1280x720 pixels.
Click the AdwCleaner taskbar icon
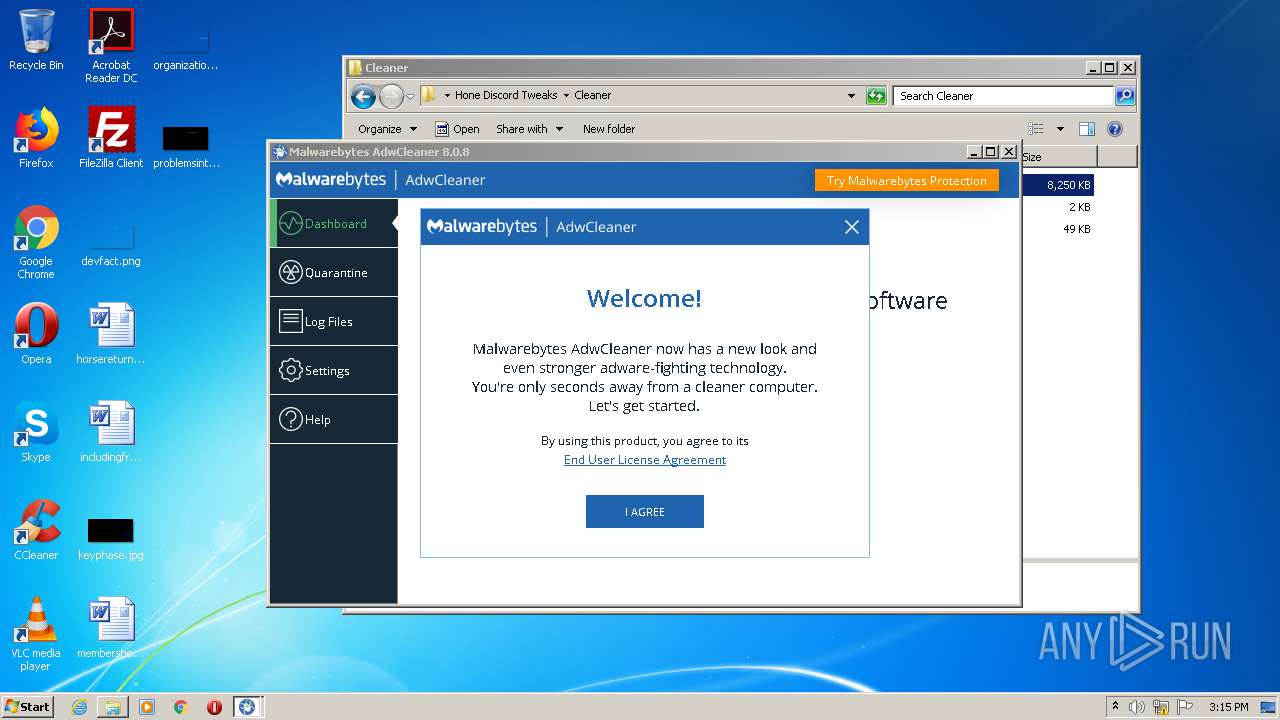point(247,707)
